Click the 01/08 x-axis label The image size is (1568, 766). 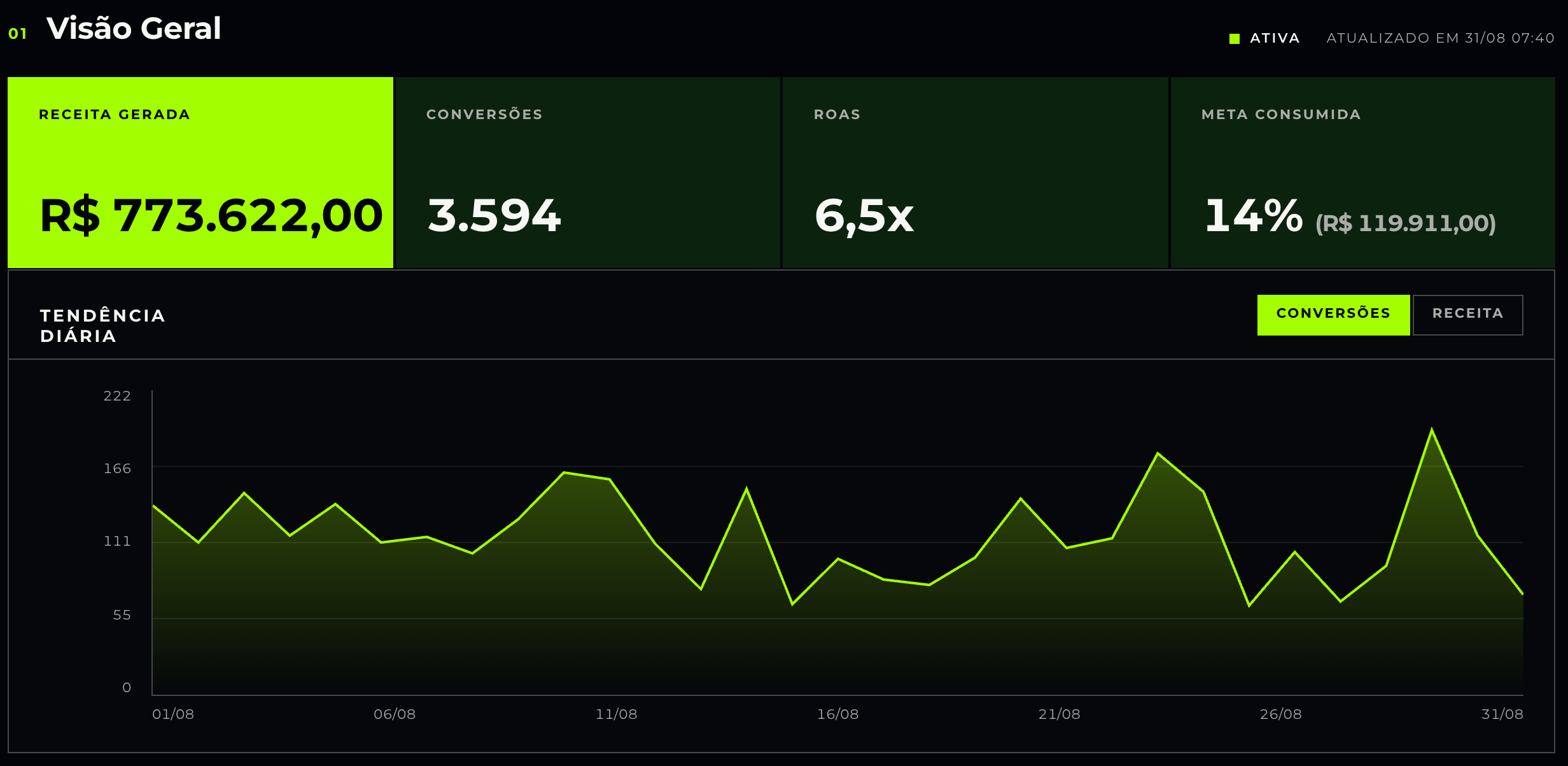point(173,714)
